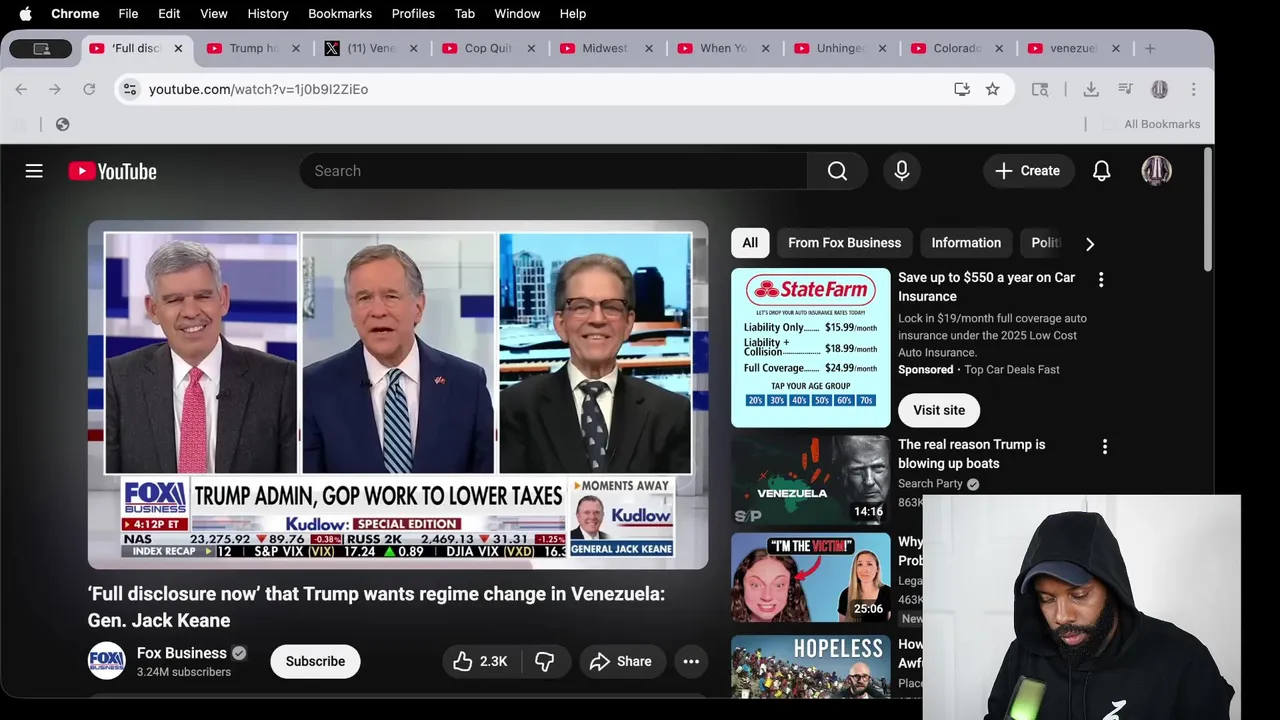
Task: Select the 'All' filter chip
Action: (750, 243)
